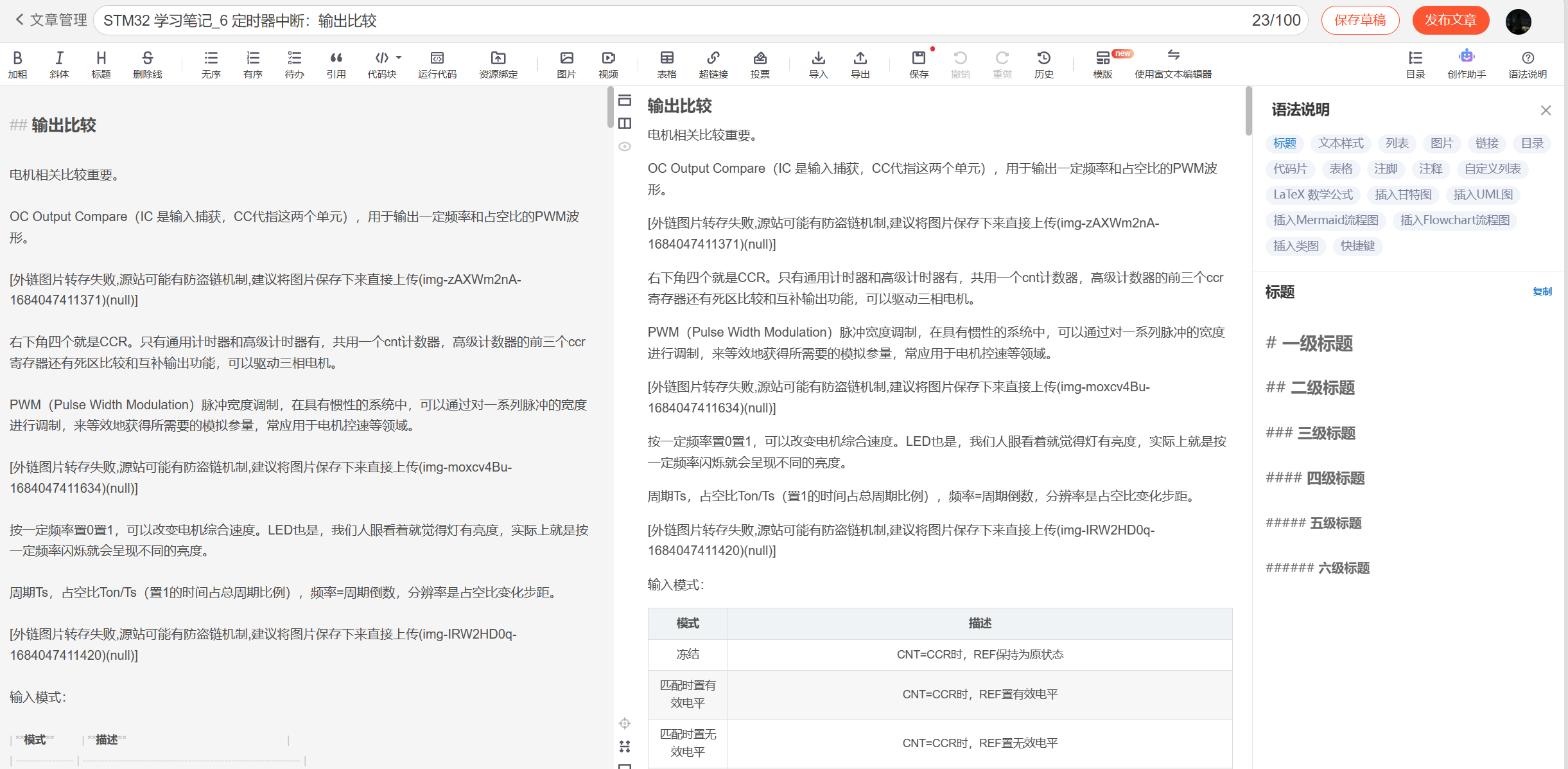Screen dimensions: 1568x769
Task: Insert a table with the 表格 toolbar icon
Action: coord(667,64)
